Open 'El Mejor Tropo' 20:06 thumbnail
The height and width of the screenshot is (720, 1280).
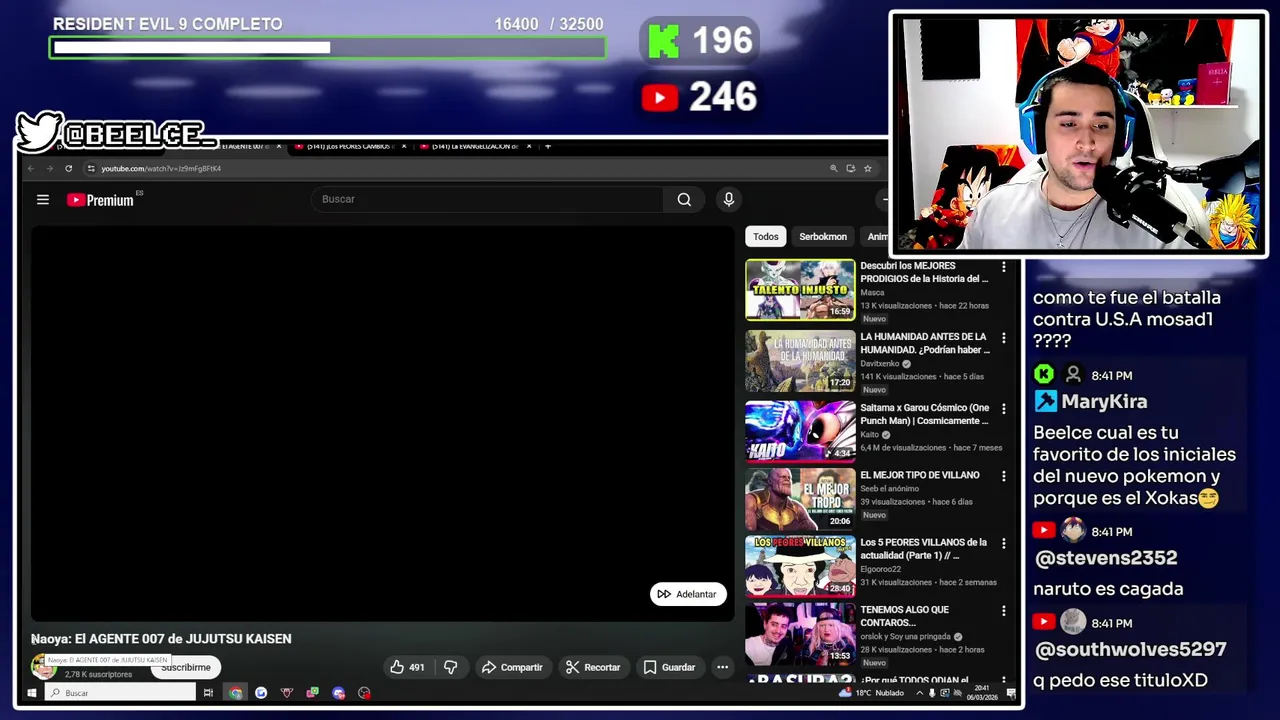[x=800, y=499]
